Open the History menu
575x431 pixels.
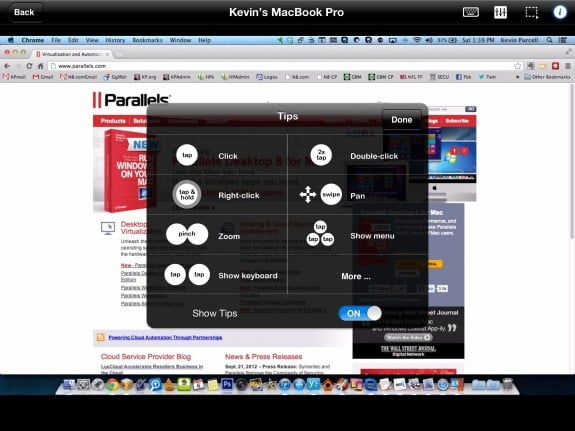pyautogui.click(x=115, y=40)
